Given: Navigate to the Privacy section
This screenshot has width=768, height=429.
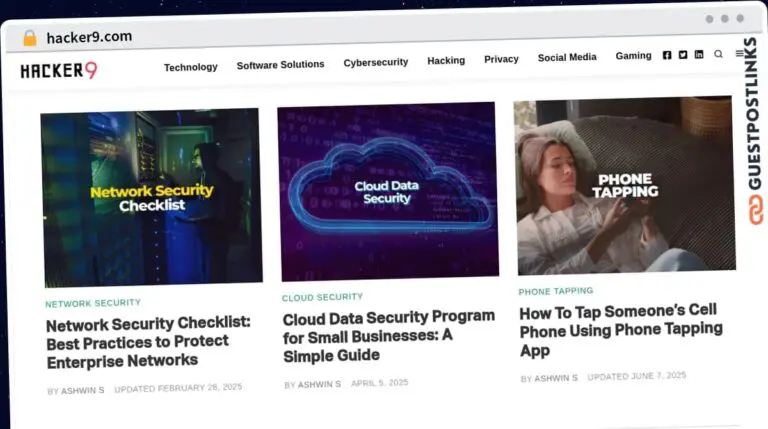Looking at the screenshot, I should [x=501, y=59].
